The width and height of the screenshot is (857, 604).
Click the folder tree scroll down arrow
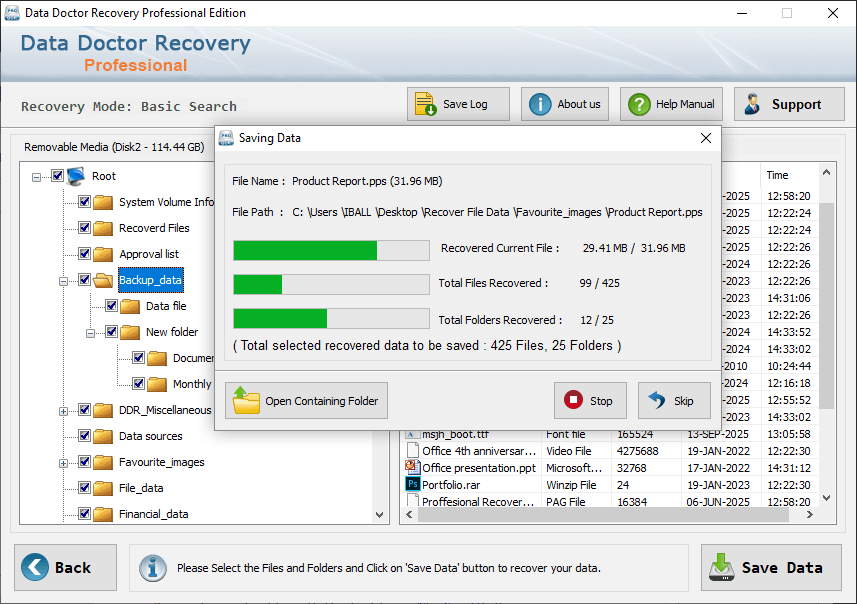click(x=380, y=515)
